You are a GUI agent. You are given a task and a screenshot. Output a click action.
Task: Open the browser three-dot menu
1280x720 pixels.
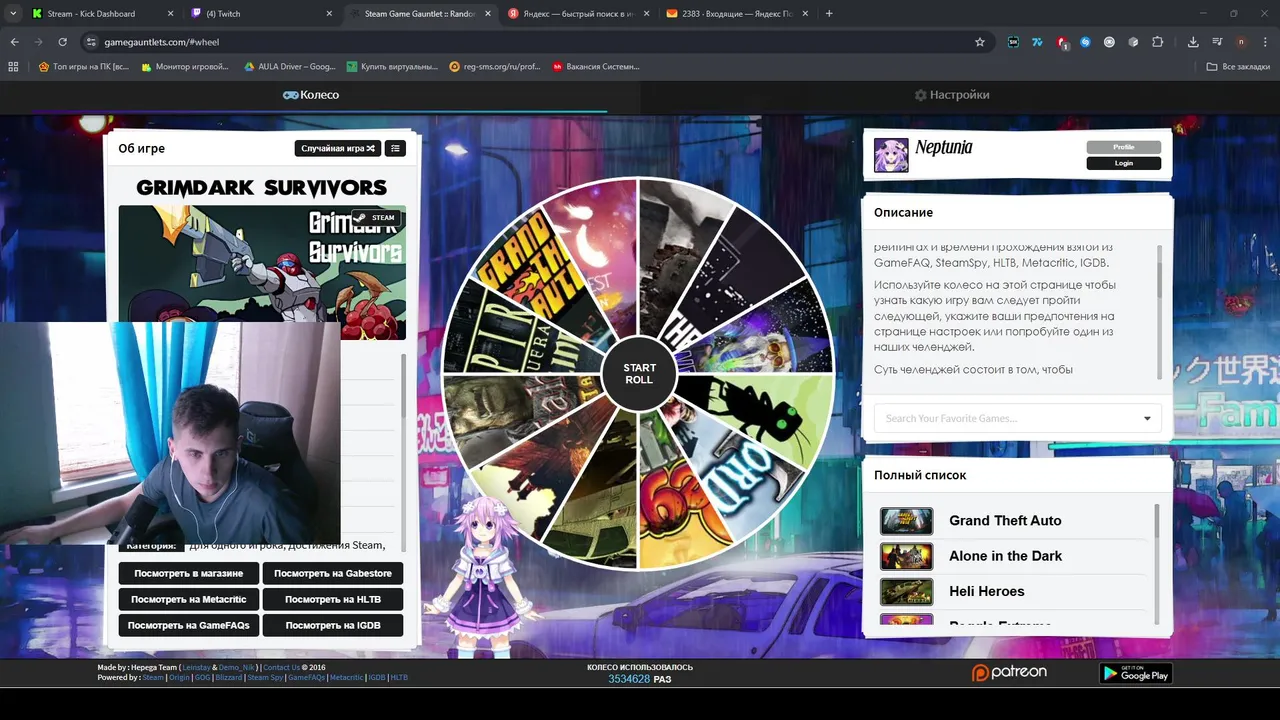tap(1265, 42)
